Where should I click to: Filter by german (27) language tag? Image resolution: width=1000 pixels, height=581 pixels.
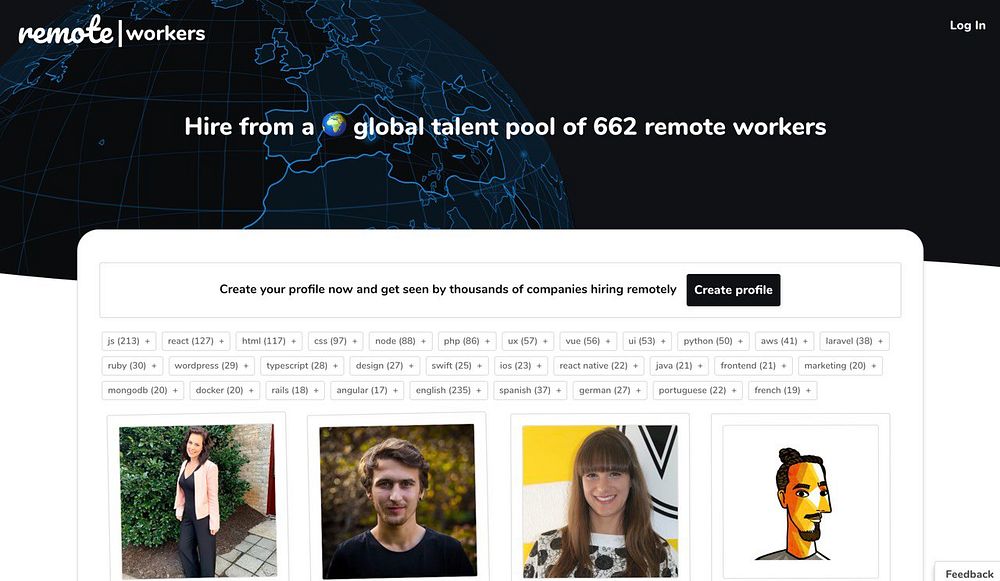(x=610, y=390)
